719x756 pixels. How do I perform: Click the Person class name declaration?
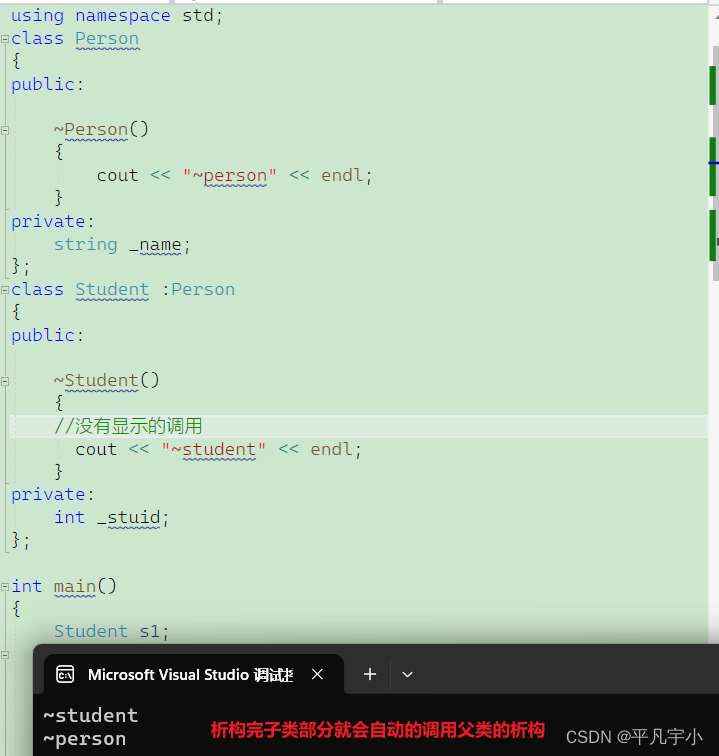tap(107, 39)
